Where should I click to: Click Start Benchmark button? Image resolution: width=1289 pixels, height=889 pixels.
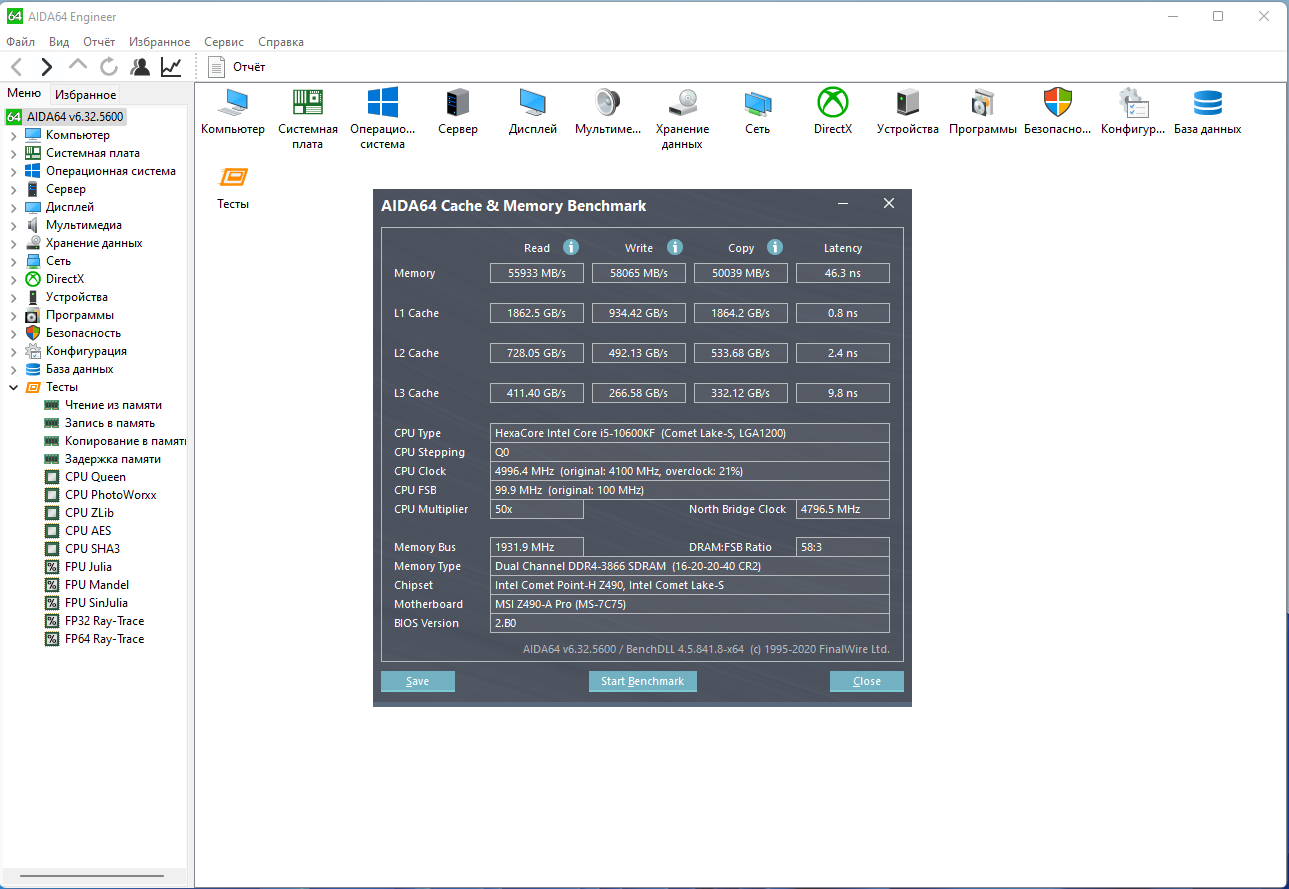coord(643,681)
